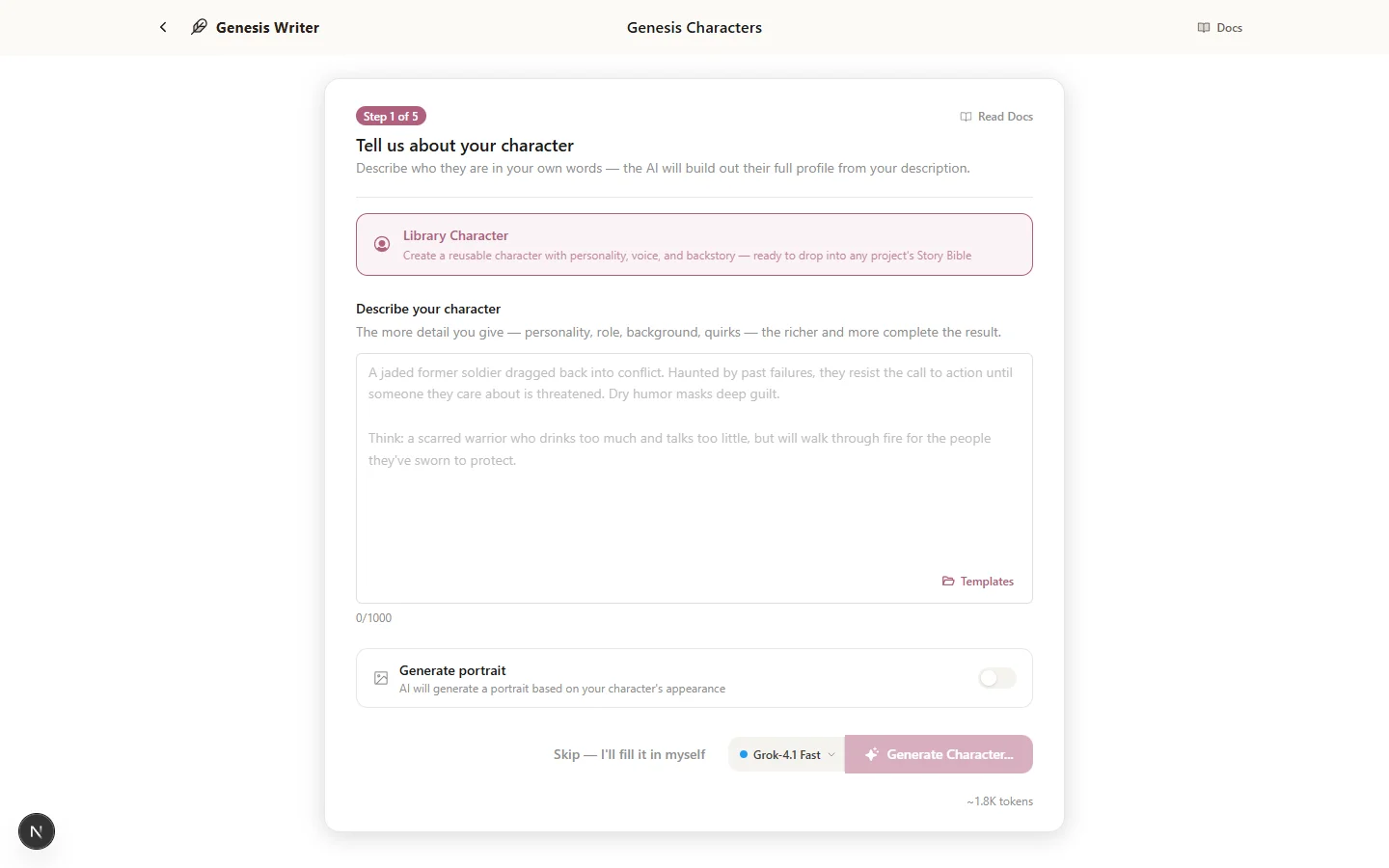Viewport: 1389px width, 868px height.
Task: Click the blue status dot beside Grok-4.1 Fast
Action: tap(742, 755)
